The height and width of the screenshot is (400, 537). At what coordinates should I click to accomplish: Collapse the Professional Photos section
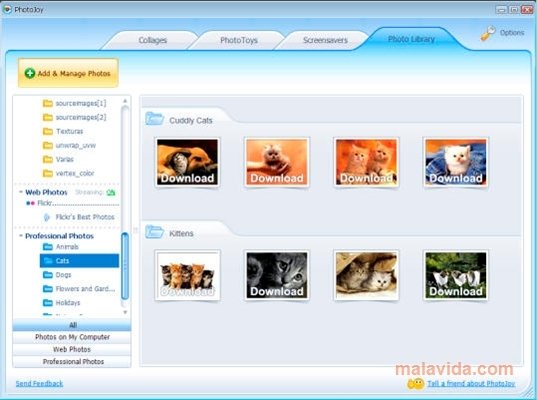coord(21,236)
